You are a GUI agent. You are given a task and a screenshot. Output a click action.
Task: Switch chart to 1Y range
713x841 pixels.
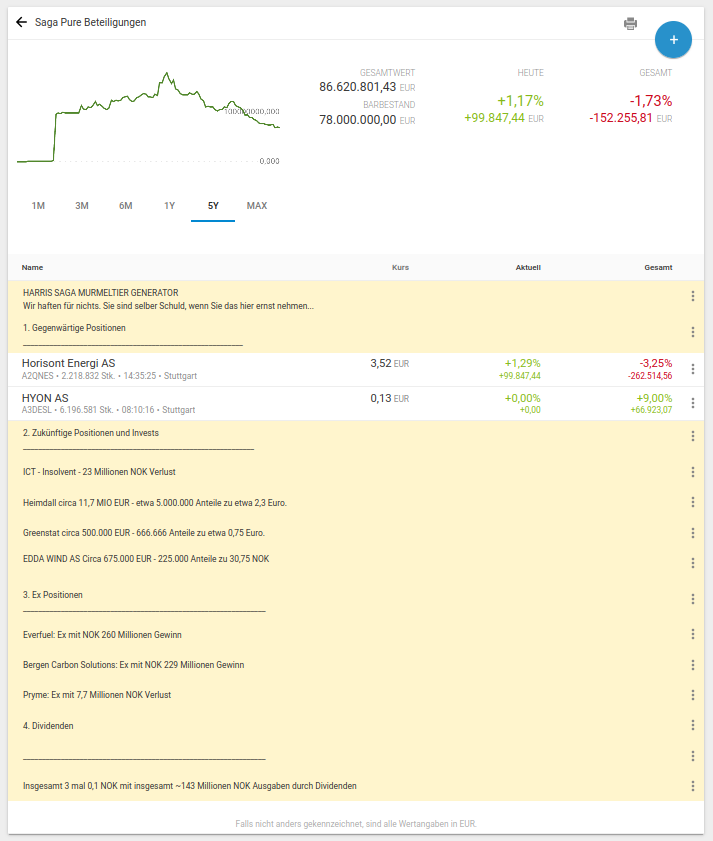pos(170,206)
